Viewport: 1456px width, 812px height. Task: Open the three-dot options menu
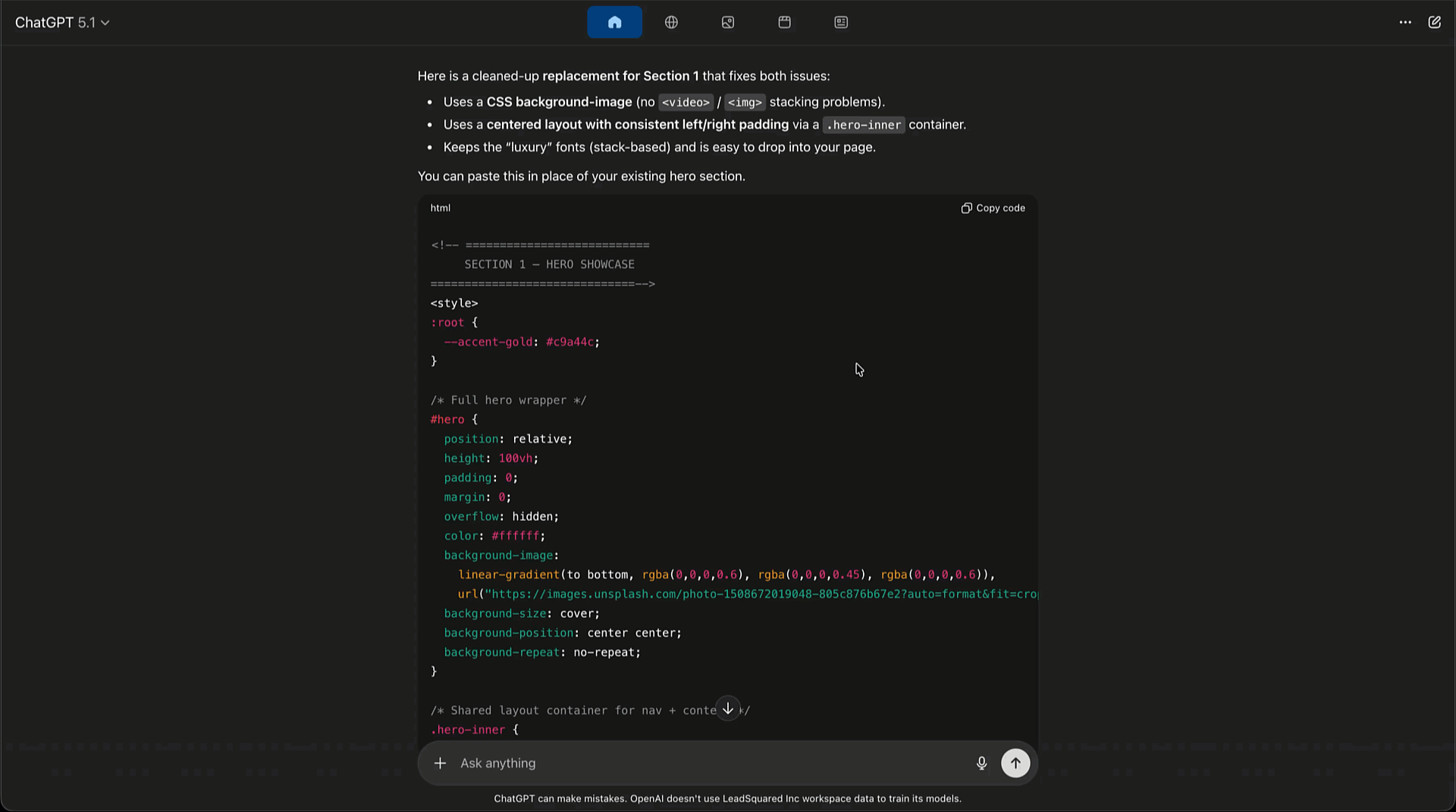click(1405, 22)
